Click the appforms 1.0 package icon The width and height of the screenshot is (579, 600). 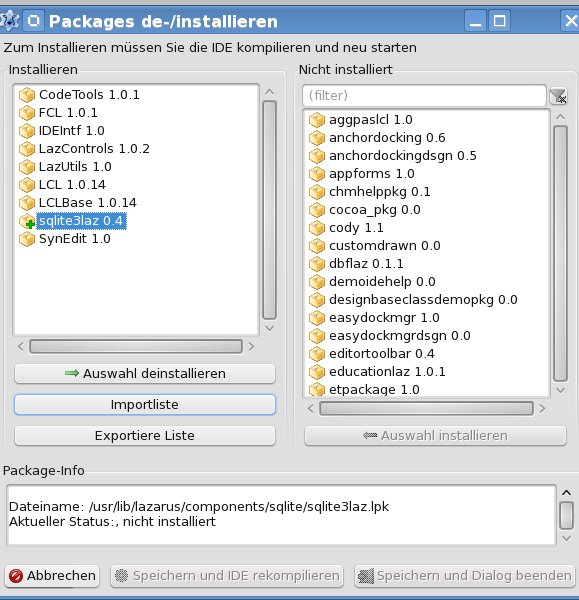pos(317,174)
